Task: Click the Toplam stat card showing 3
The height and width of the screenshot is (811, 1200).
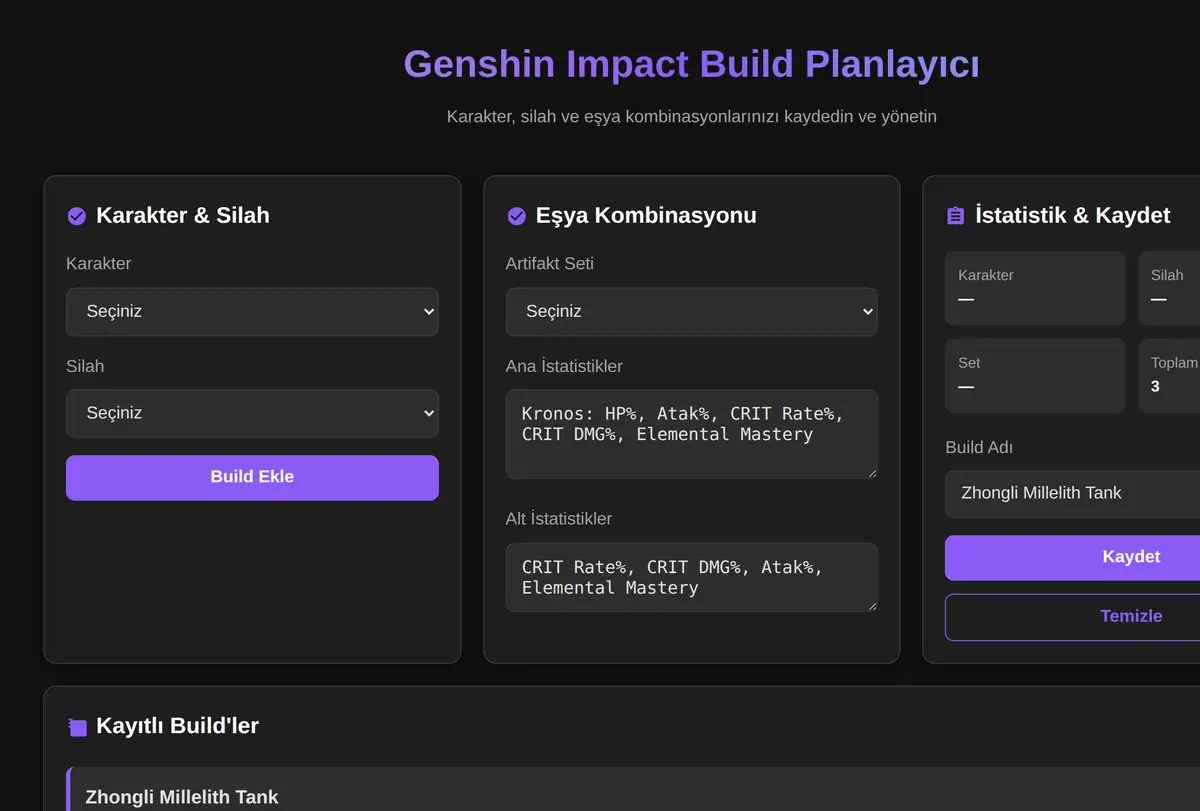Action: pos(1169,376)
